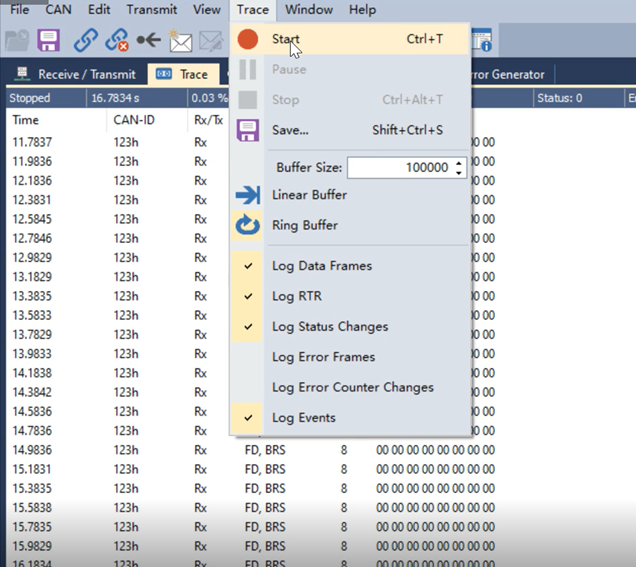Viewport: 636px width, 567px height.
Task: Enable Log Error Counter Changes option
Action: (x=350, y=388)
